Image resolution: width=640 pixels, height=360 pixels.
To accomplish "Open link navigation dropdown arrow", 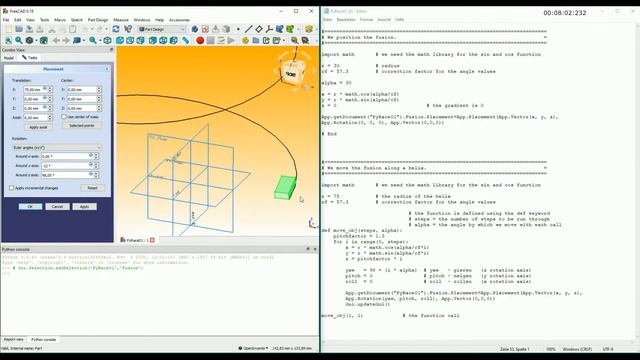I will pyautogui.click(x=84, y=40).
